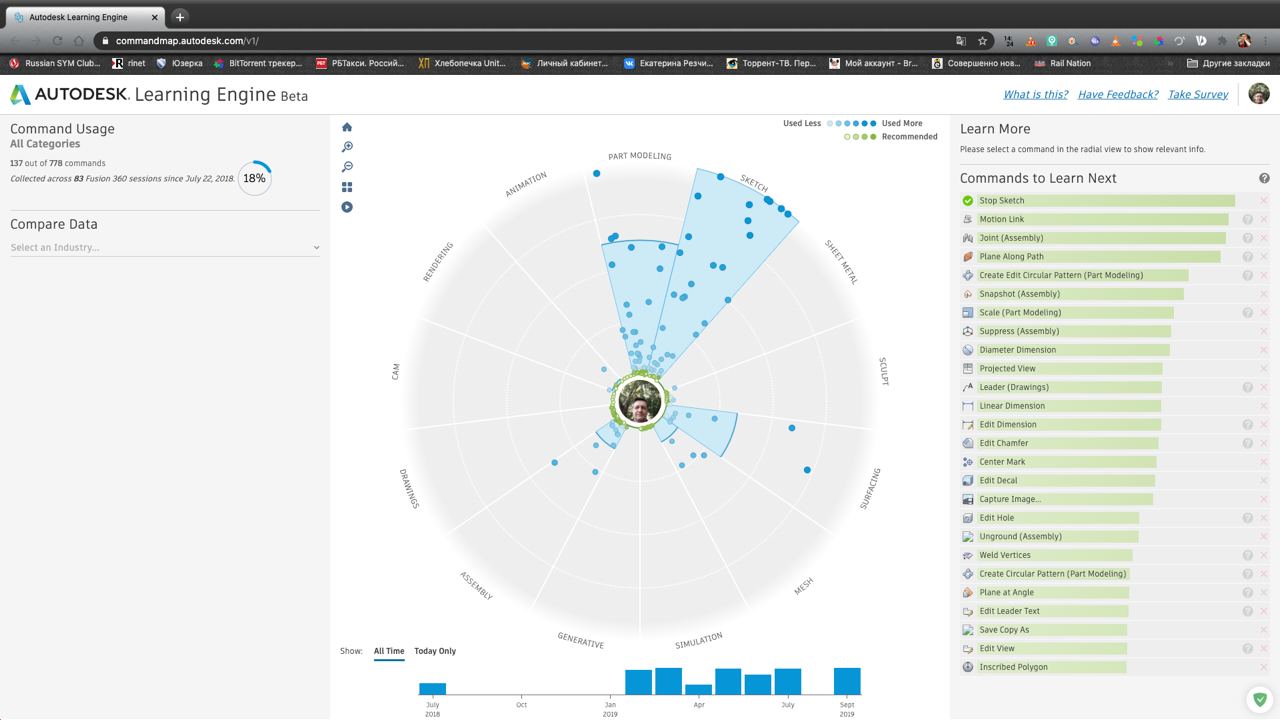Select the Part Modeling category label
Screen dimensions: 1280x720
click(640, 156)
